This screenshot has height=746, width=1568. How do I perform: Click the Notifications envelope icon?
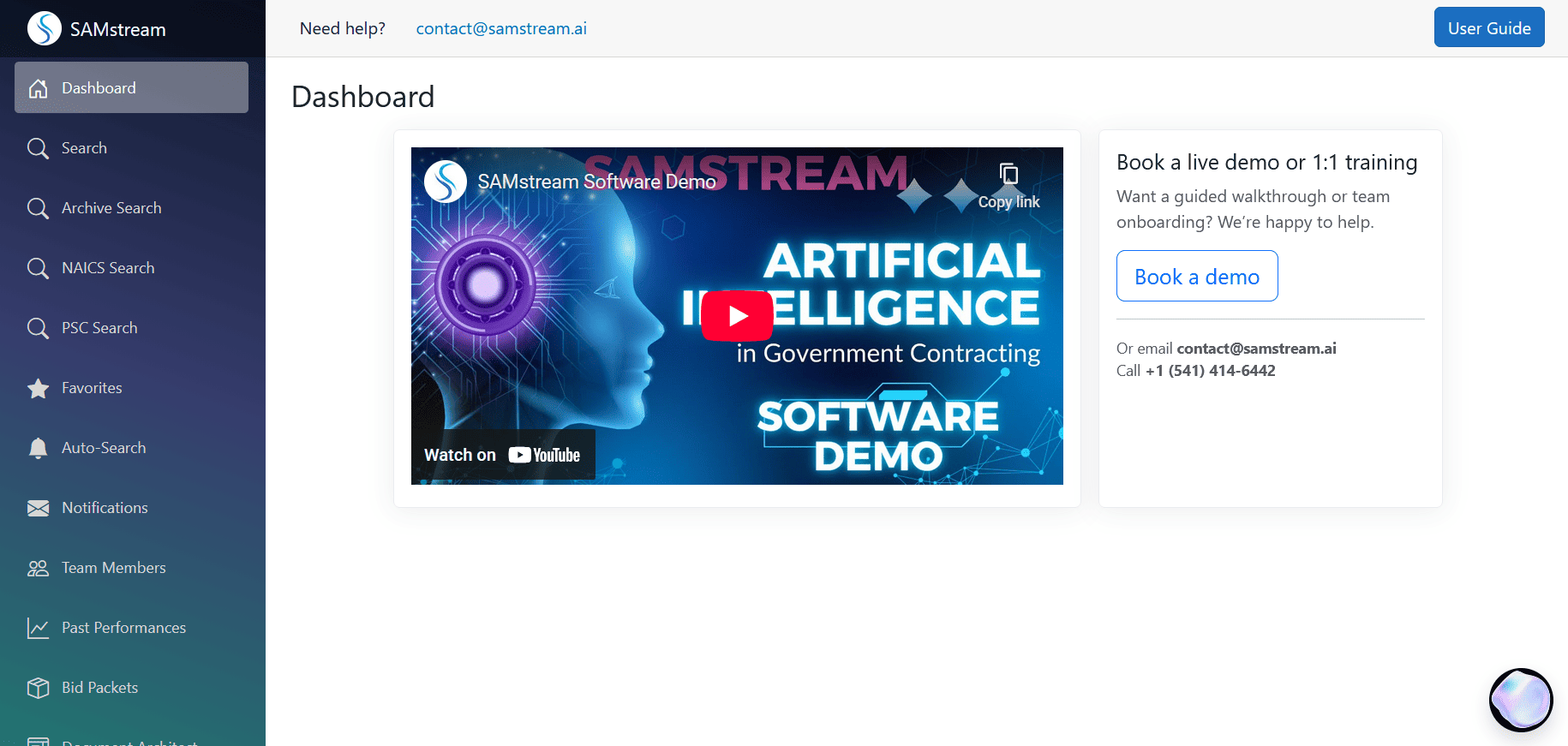click(x=38, y=508)
